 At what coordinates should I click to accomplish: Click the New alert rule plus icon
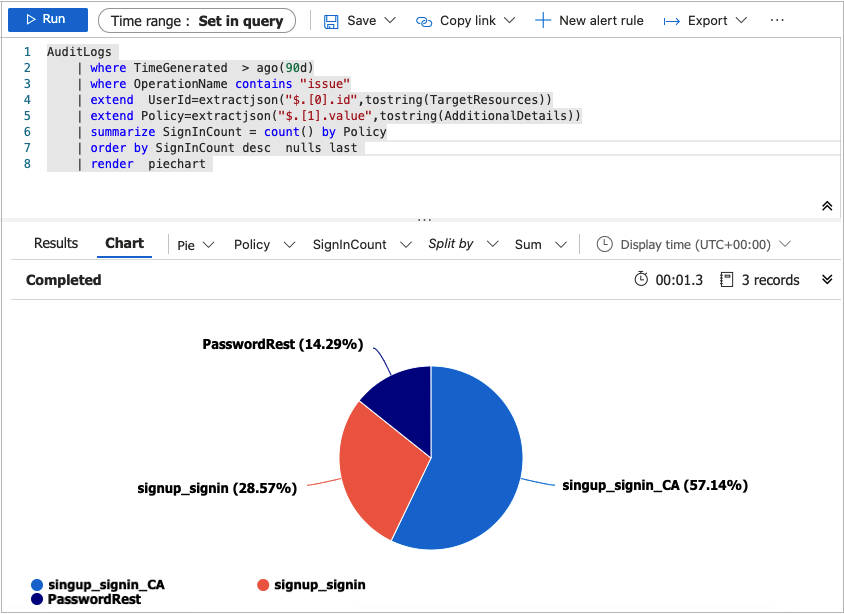click(x=542, y=20)
